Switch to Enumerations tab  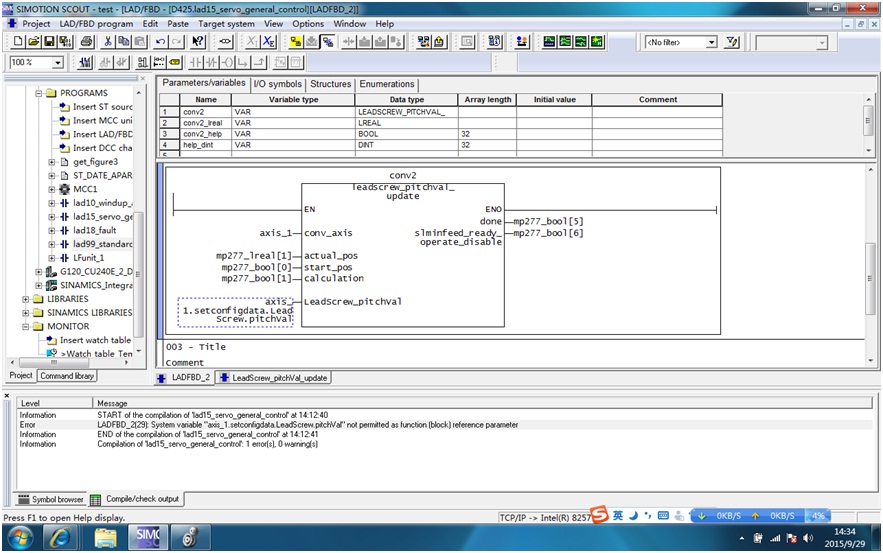click(x=387, y=84)
